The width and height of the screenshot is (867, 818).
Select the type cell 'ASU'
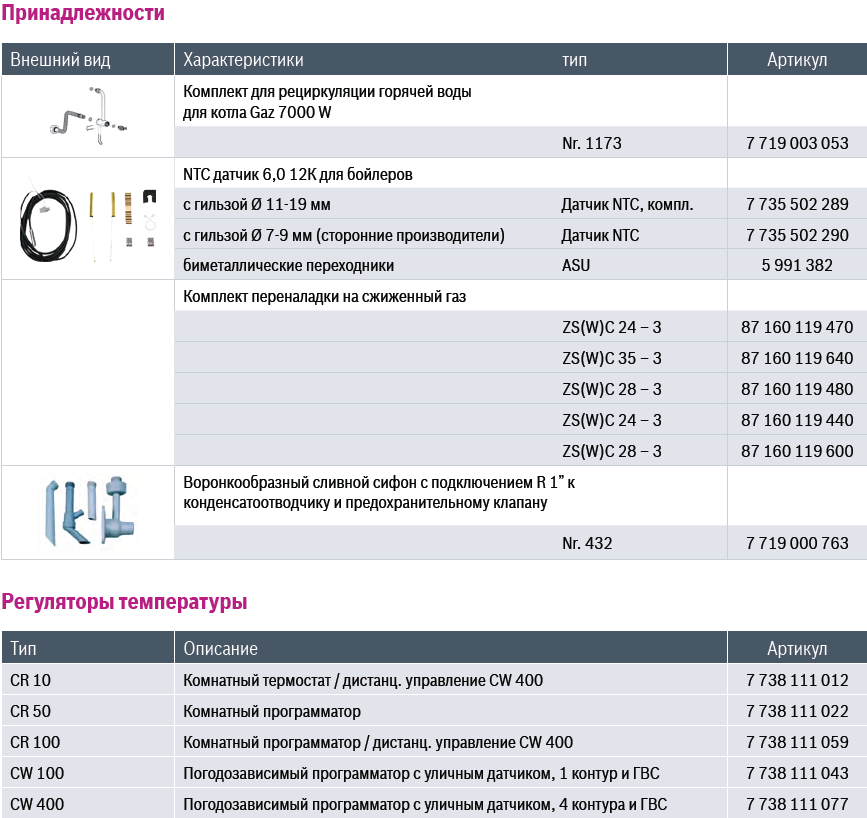[x=576, y=265]
